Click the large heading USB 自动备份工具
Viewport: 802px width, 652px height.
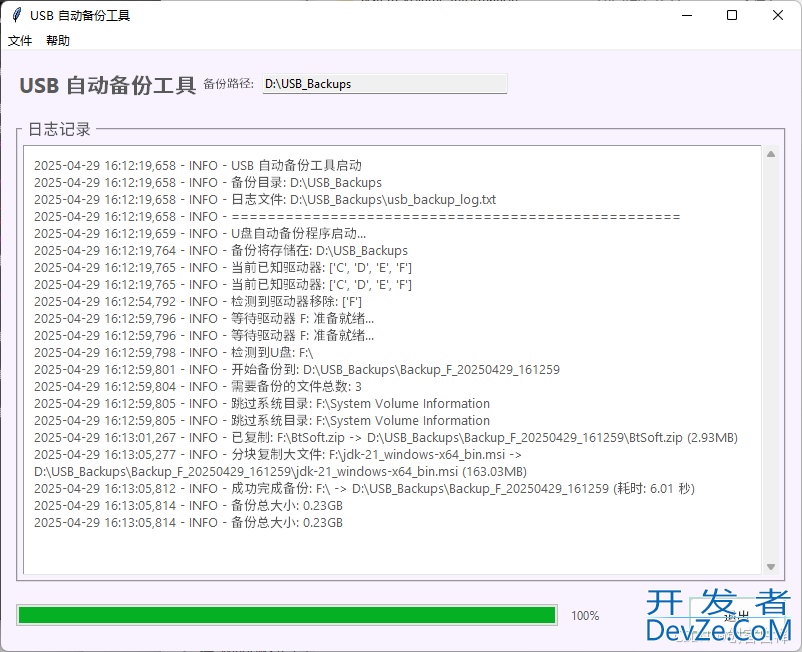click(107, 85)
